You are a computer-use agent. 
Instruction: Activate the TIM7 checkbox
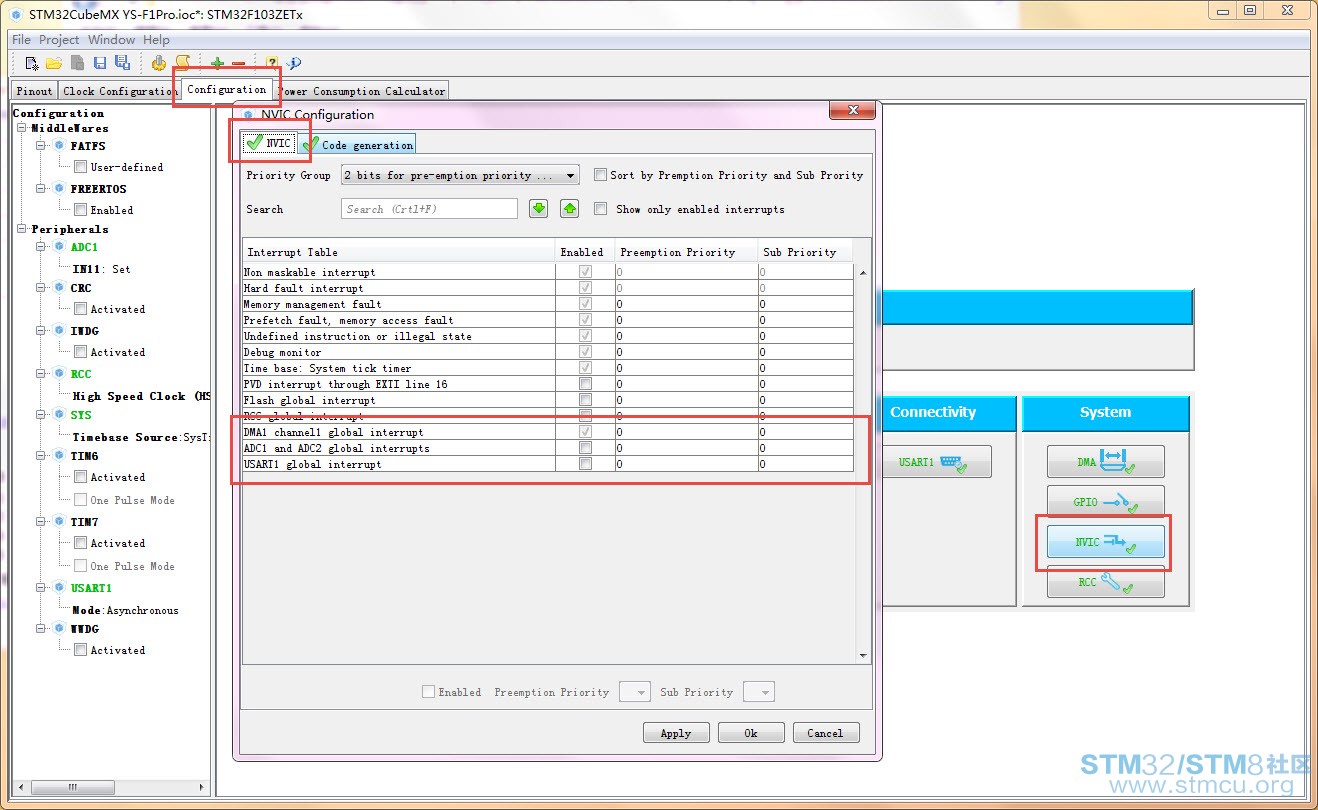[x=81, y=543]
